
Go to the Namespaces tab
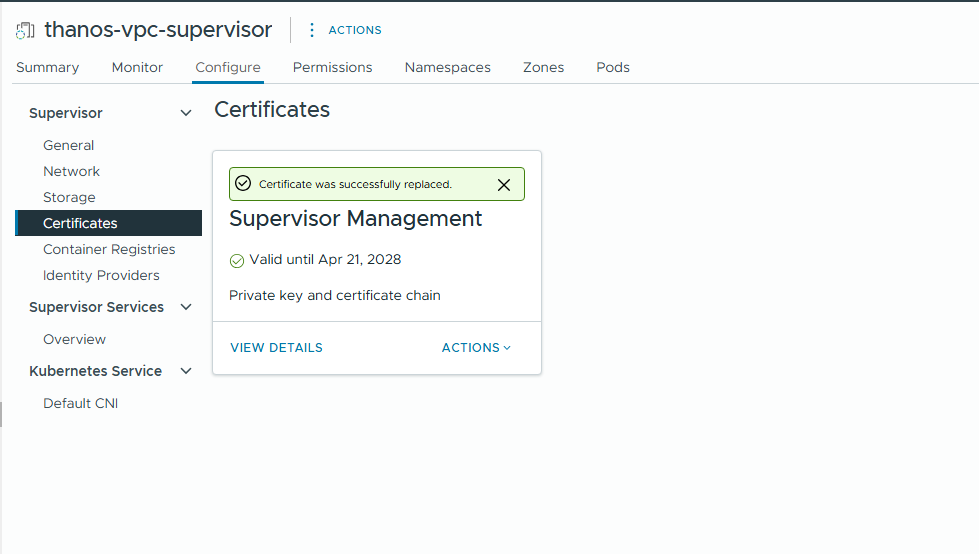(x=447, y=67)
